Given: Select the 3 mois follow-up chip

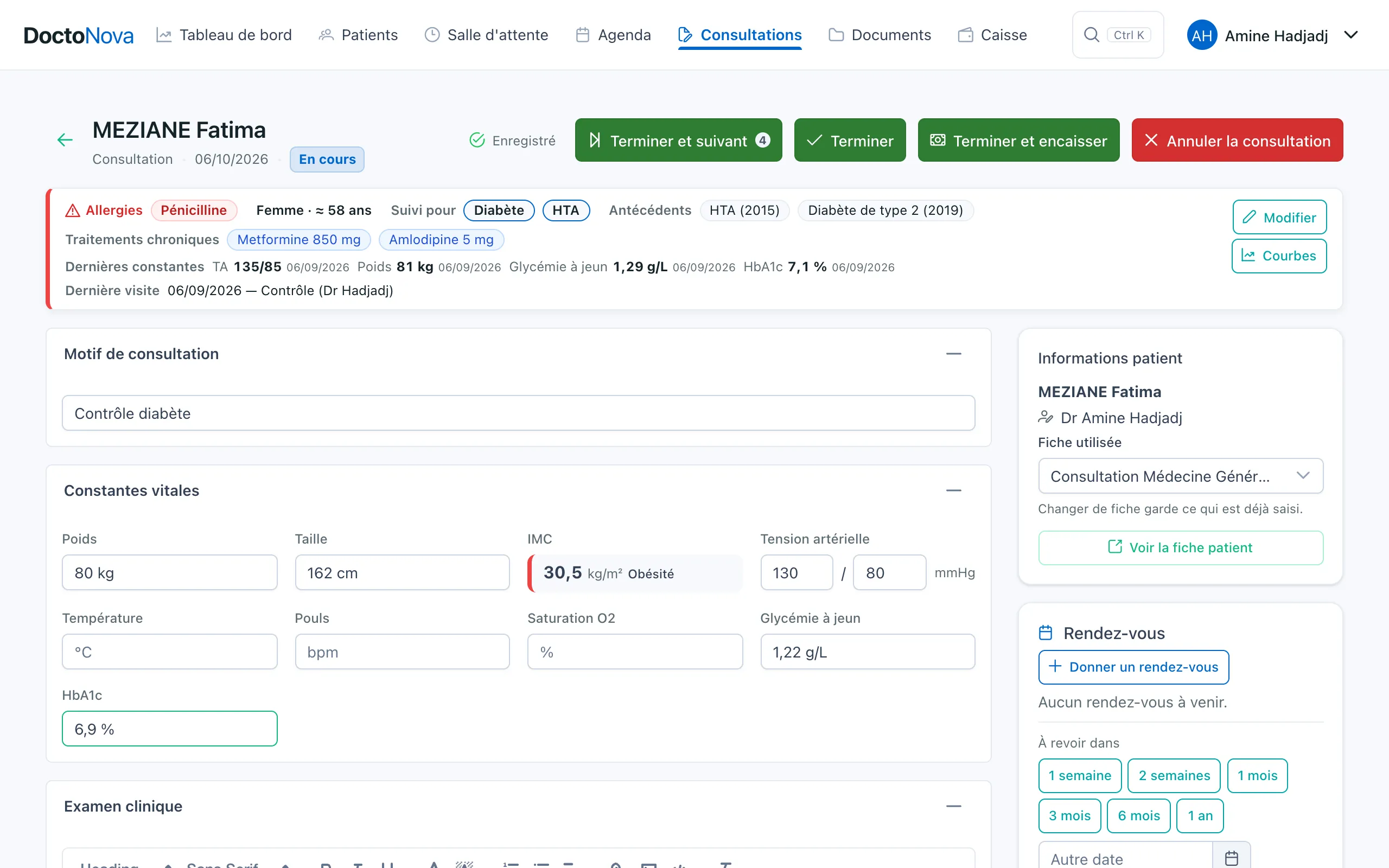Looking at the screenshot, I should pos(1069,816).
